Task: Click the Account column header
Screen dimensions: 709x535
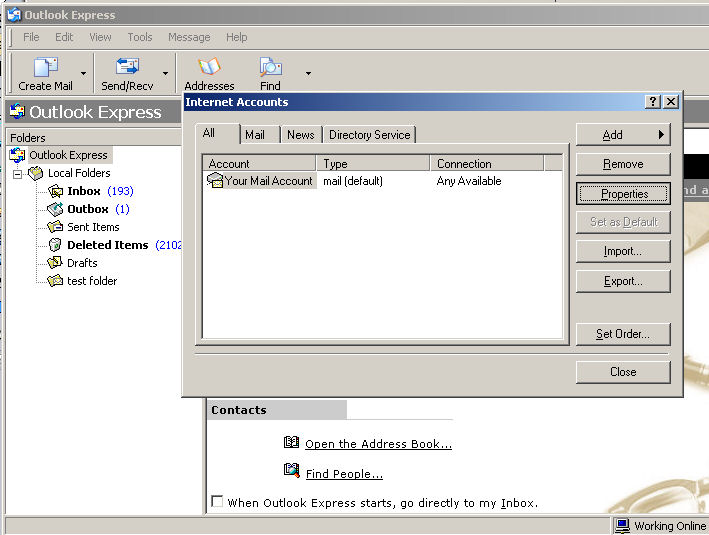Action: click(259, 163)
